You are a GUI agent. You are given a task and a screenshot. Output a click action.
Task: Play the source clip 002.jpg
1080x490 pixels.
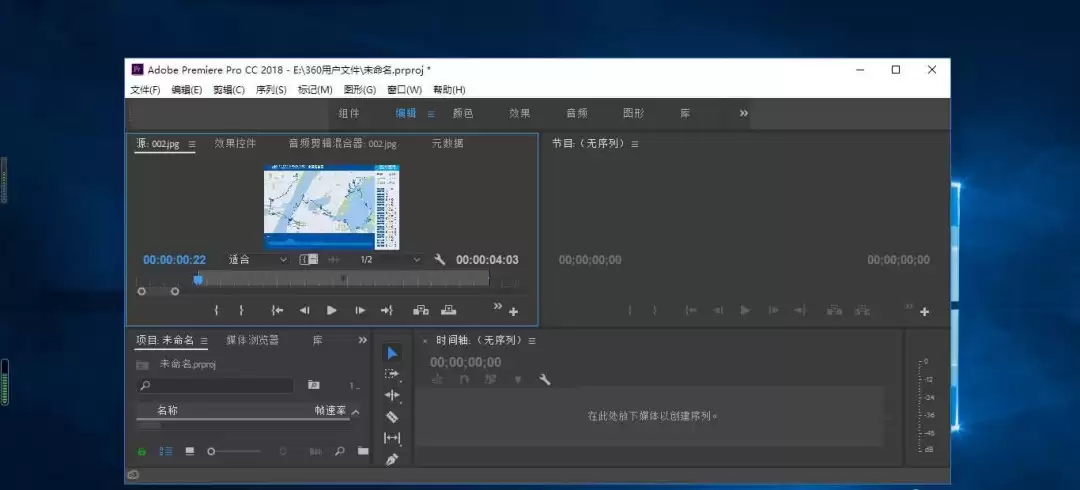pyautogui.click(x=331, y=310)
